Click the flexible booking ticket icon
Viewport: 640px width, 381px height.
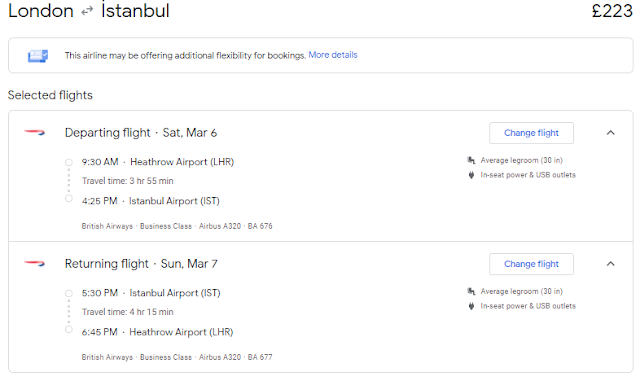[x=38, y=56]
